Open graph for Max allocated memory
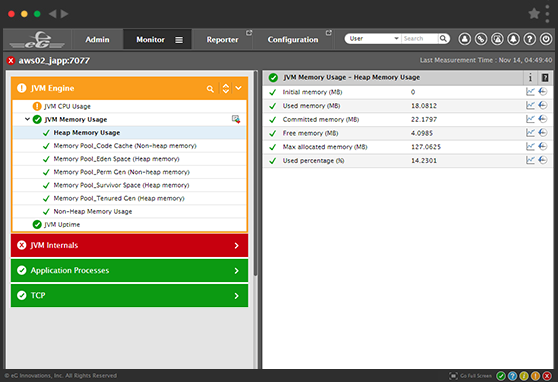Image resolution: width=558 pixels, height=382 pixels. [530, 147]
